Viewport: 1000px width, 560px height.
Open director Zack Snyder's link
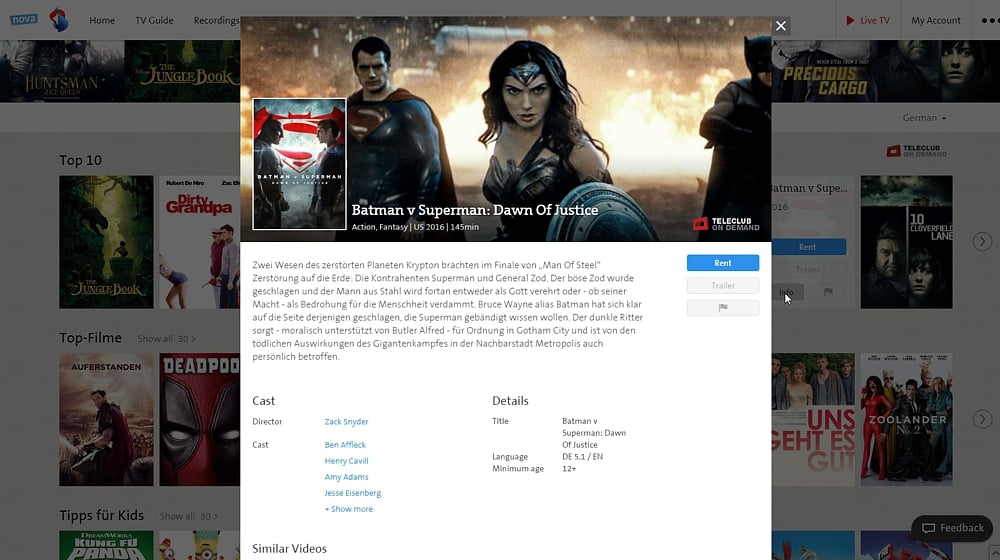pyautogui.click(x=346, y=422)
